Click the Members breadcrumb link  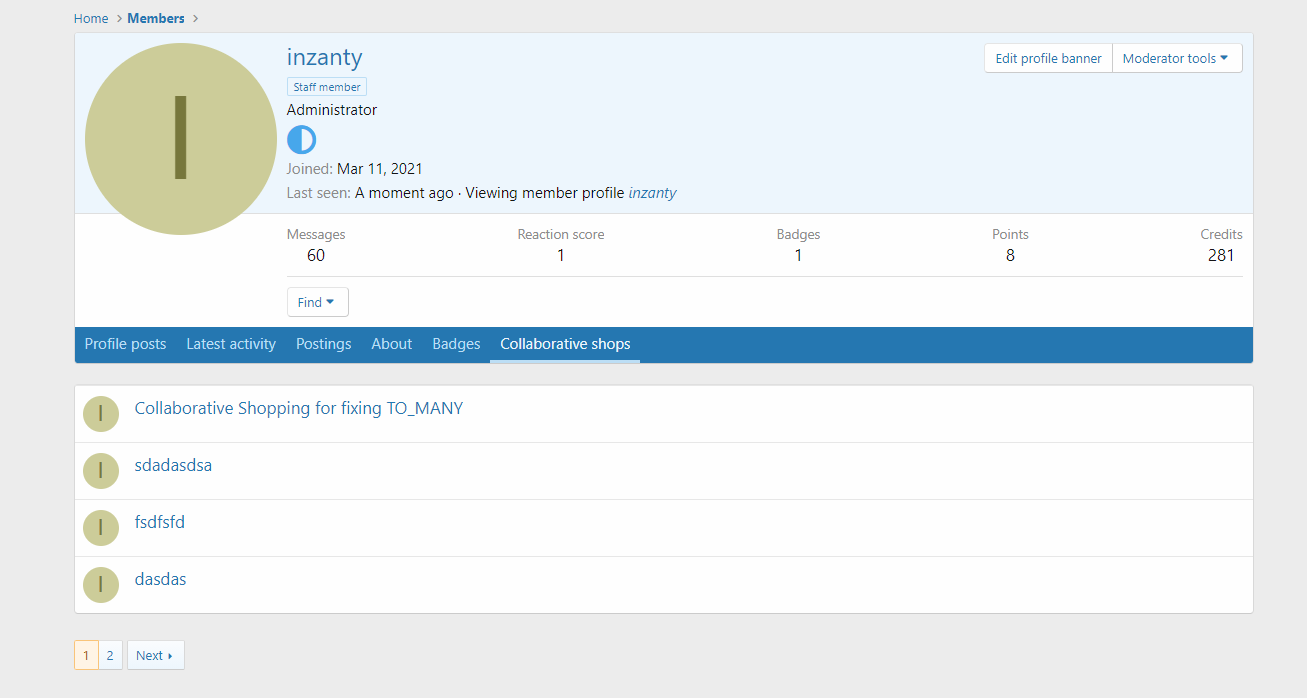(x=156, y=18)
